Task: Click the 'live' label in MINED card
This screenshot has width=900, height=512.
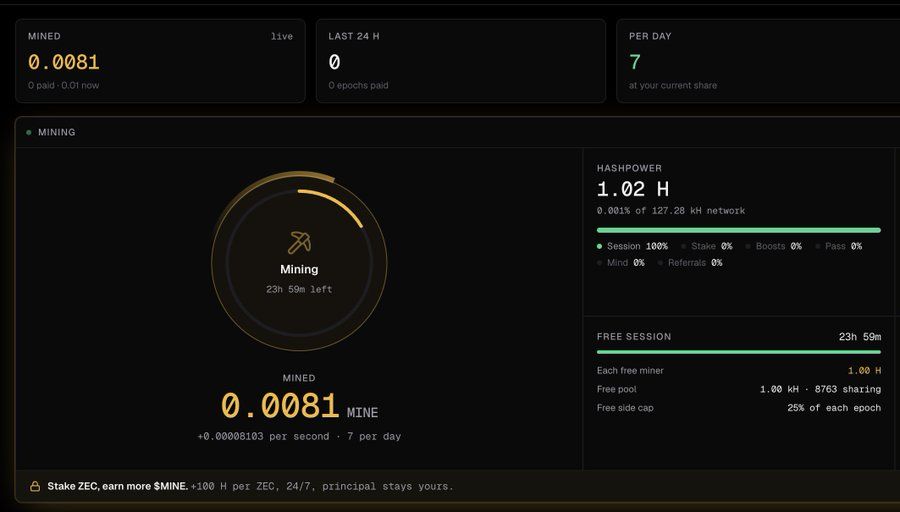Action: pyautogui.click(x=282, y=36)
